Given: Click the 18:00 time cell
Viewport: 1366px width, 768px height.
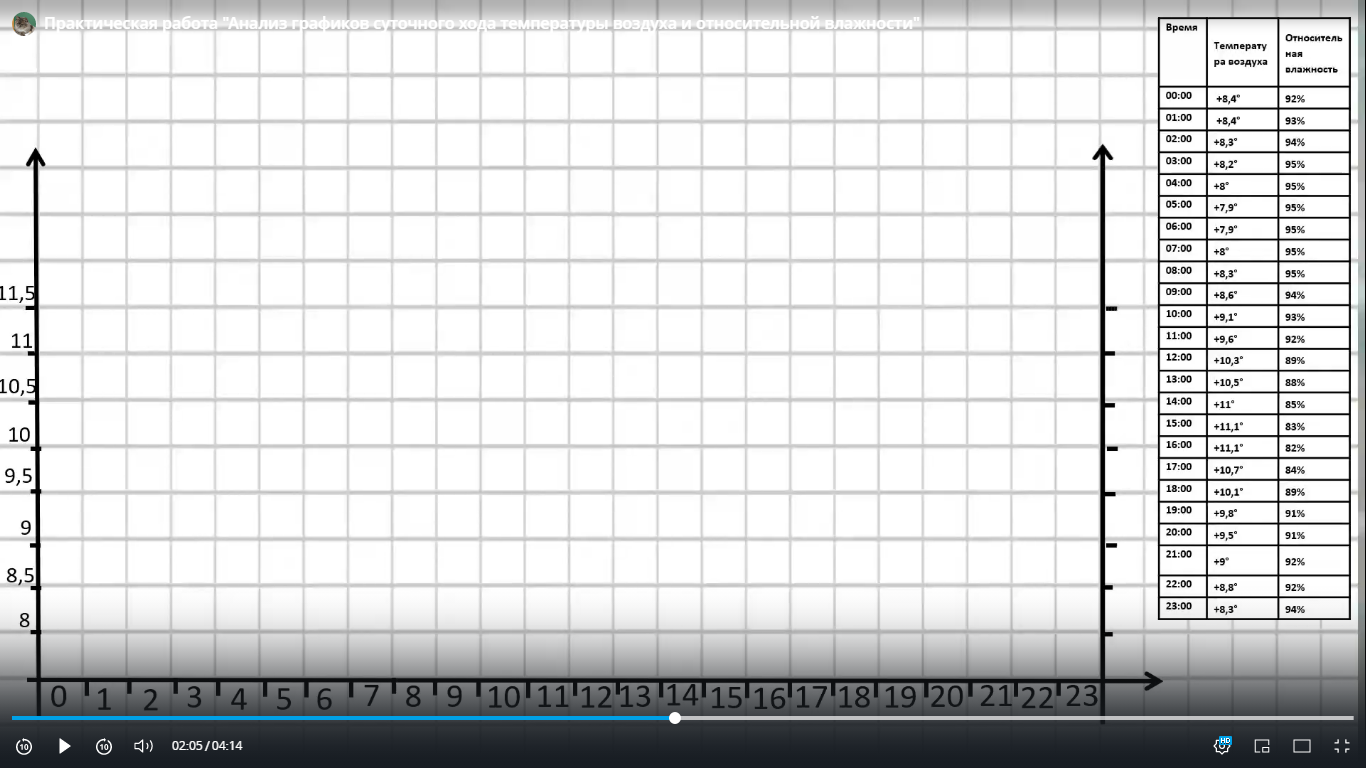Looking at the screenshot, I should [1182, 490].
